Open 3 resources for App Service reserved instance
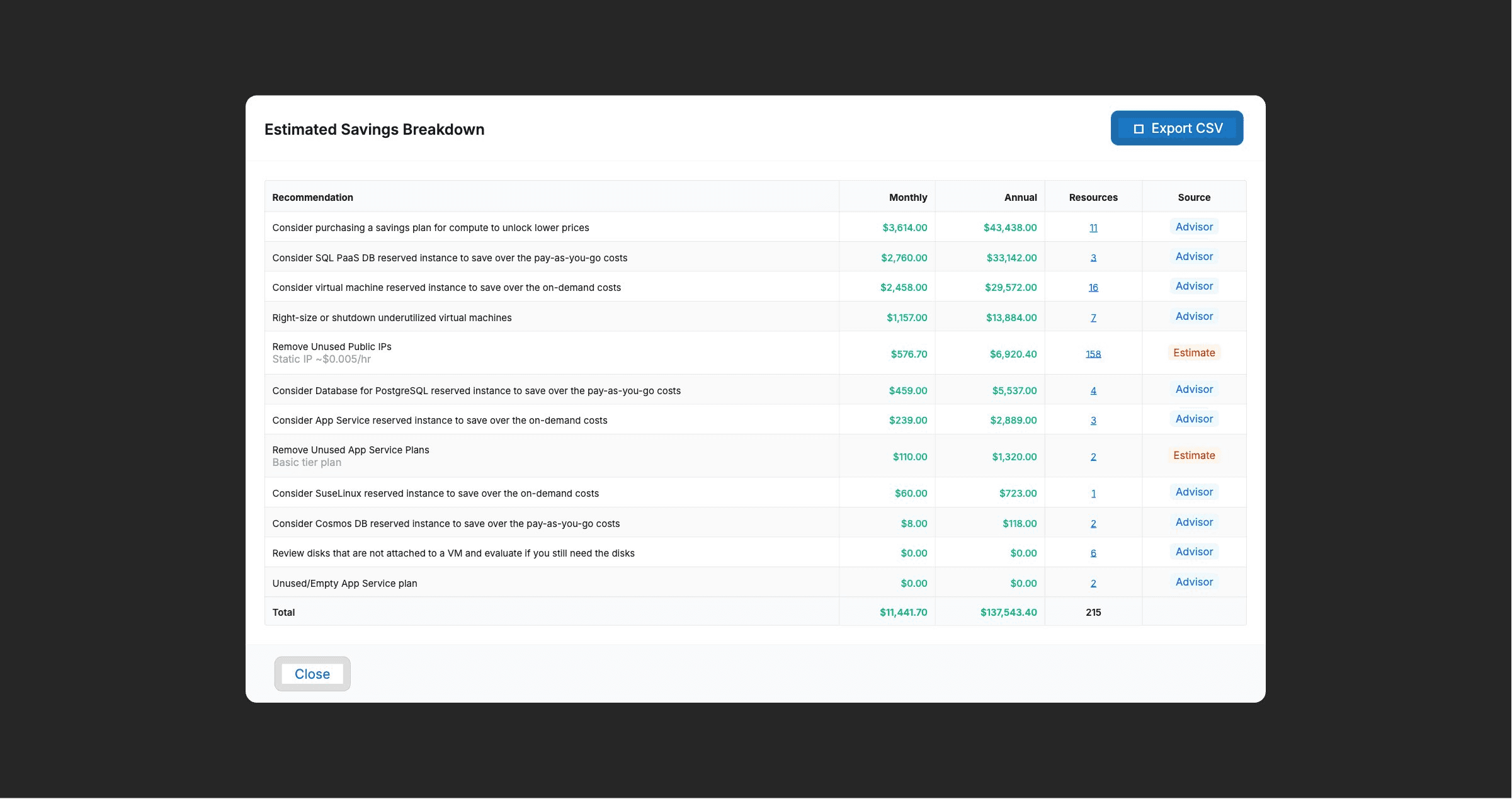Viewport: 1512px width, 799px height. pos(1093,421)
